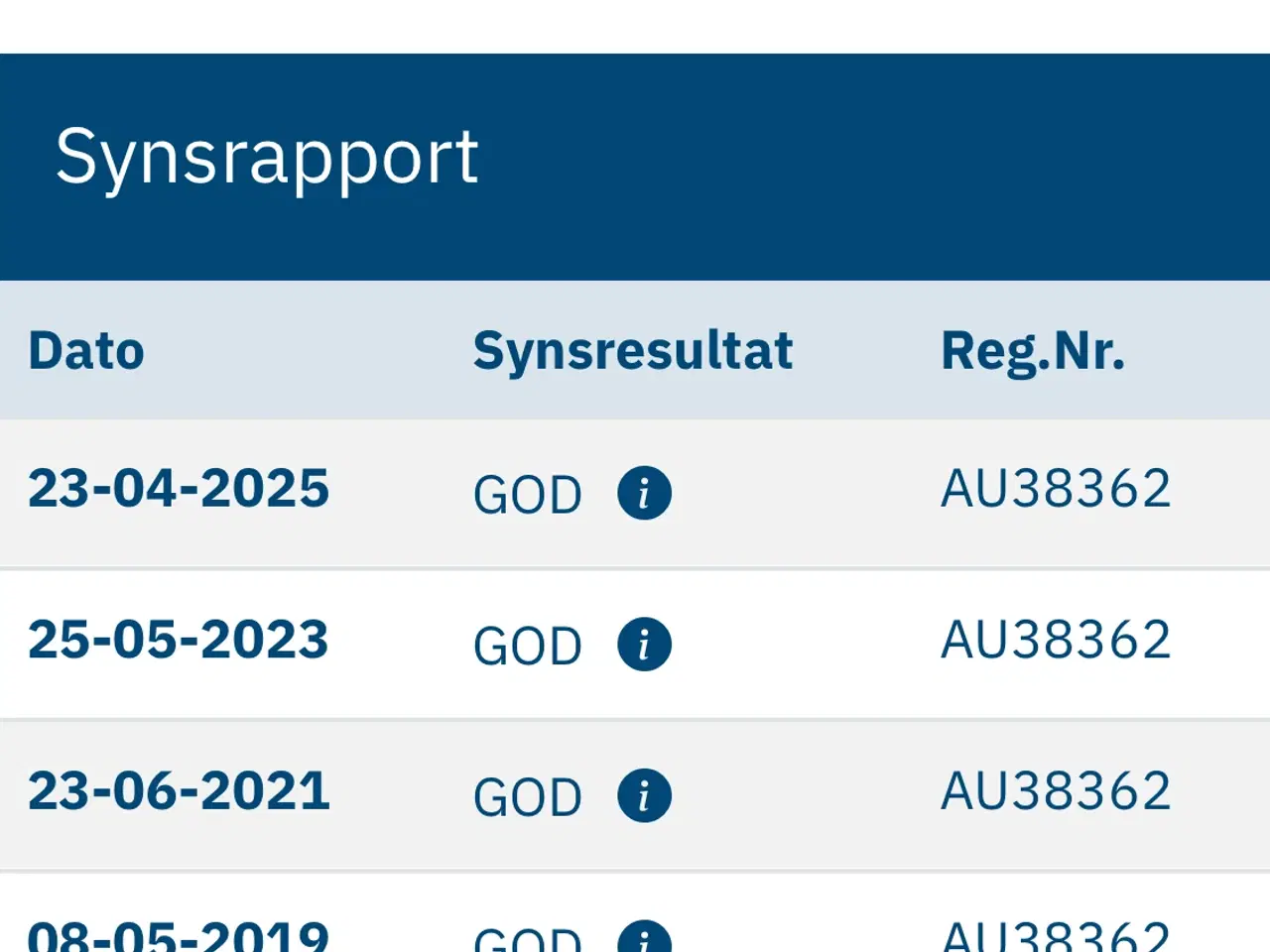Click GOD result in 23-04-2025 row

527,495
